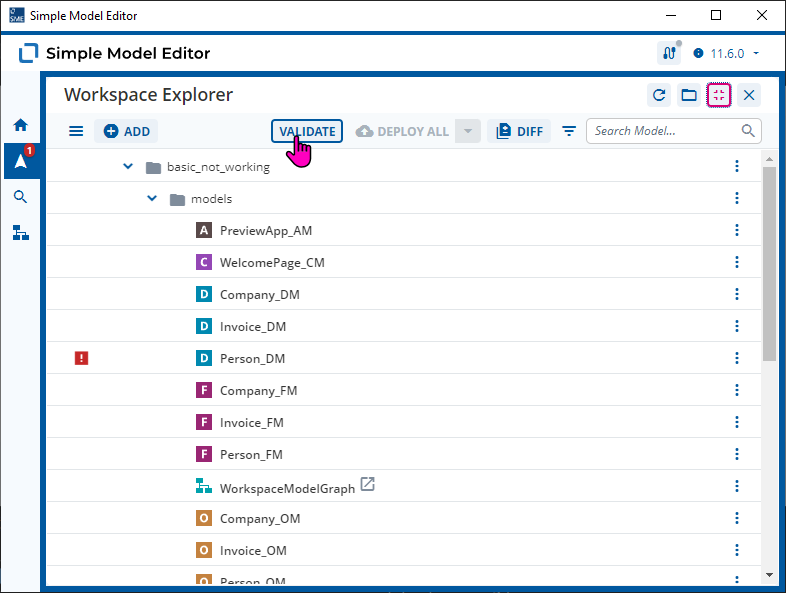Select the navigation arrow sidebar icon with badge

click(22, 161)
